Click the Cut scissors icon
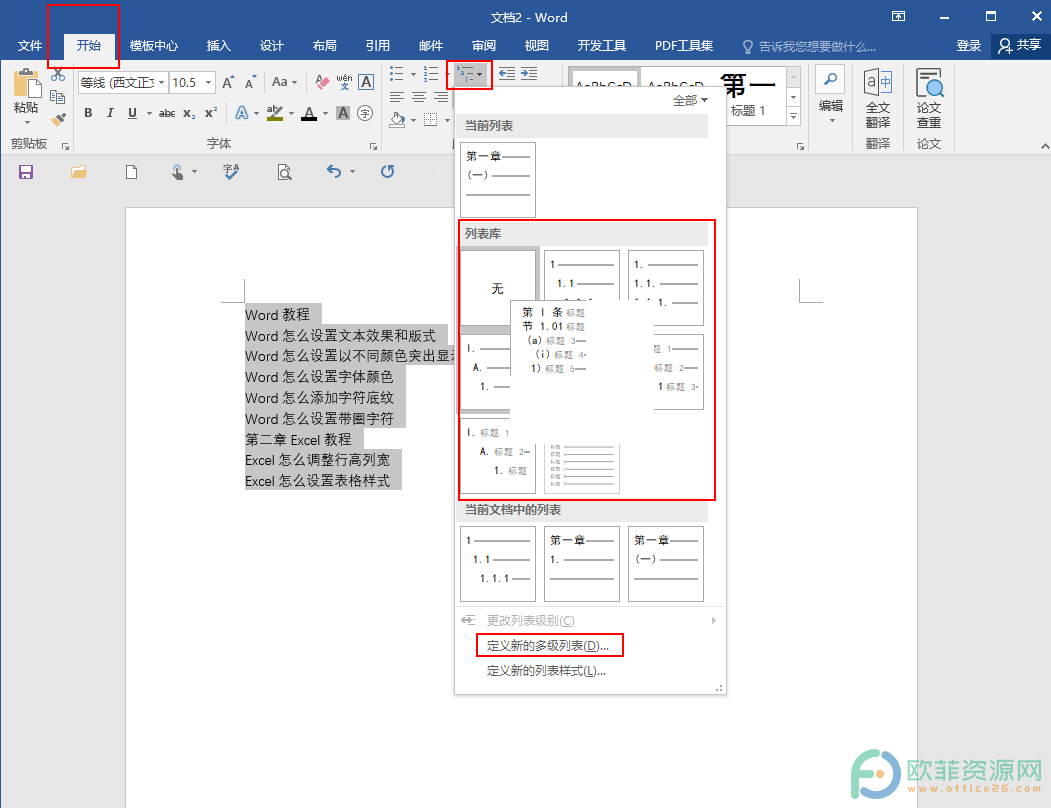This screenshot has height=808, width=1051. [58, 75]
